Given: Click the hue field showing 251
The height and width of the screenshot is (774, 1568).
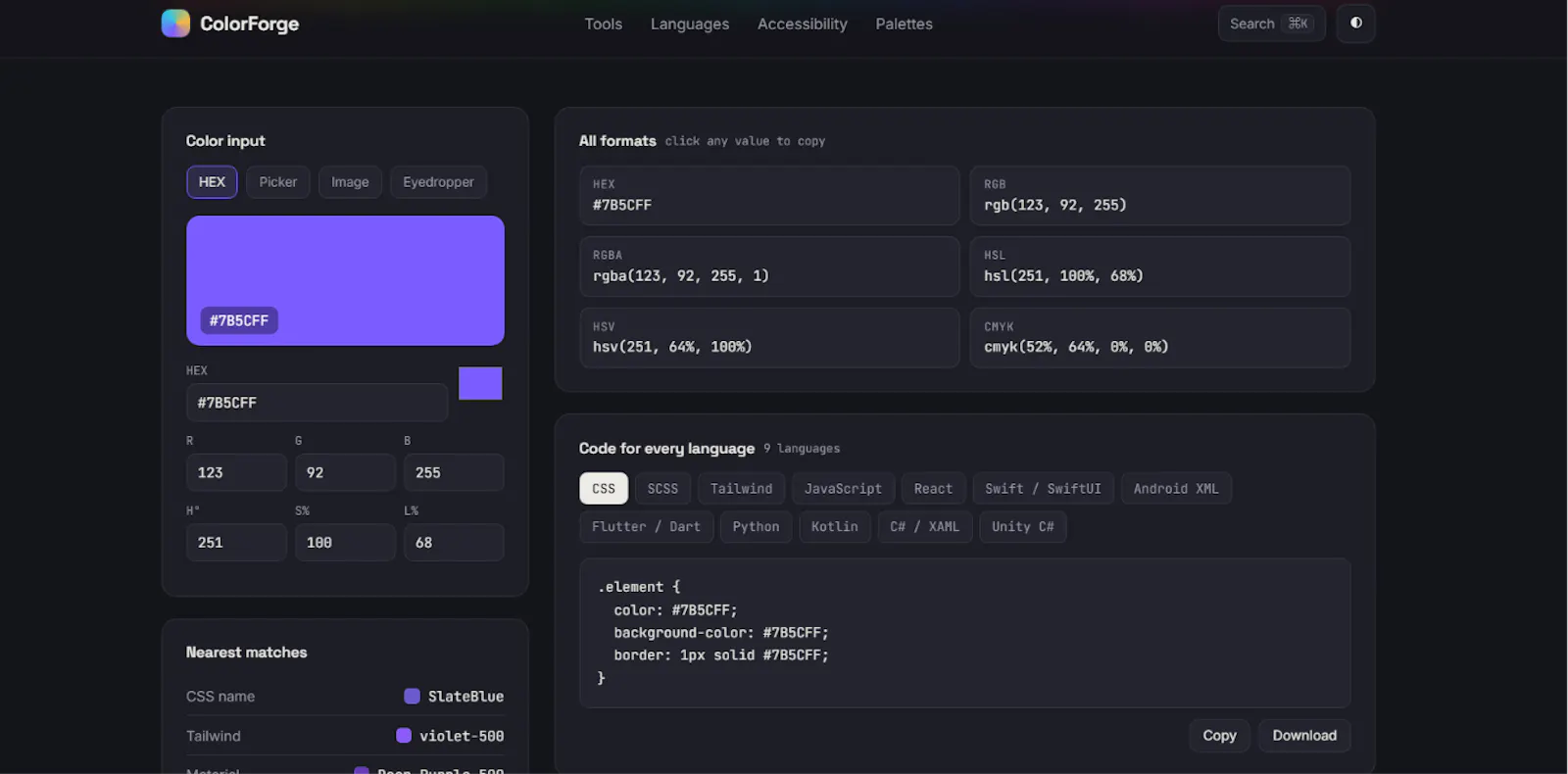Looking at the screenshot, I should click(x=236, y=543).
